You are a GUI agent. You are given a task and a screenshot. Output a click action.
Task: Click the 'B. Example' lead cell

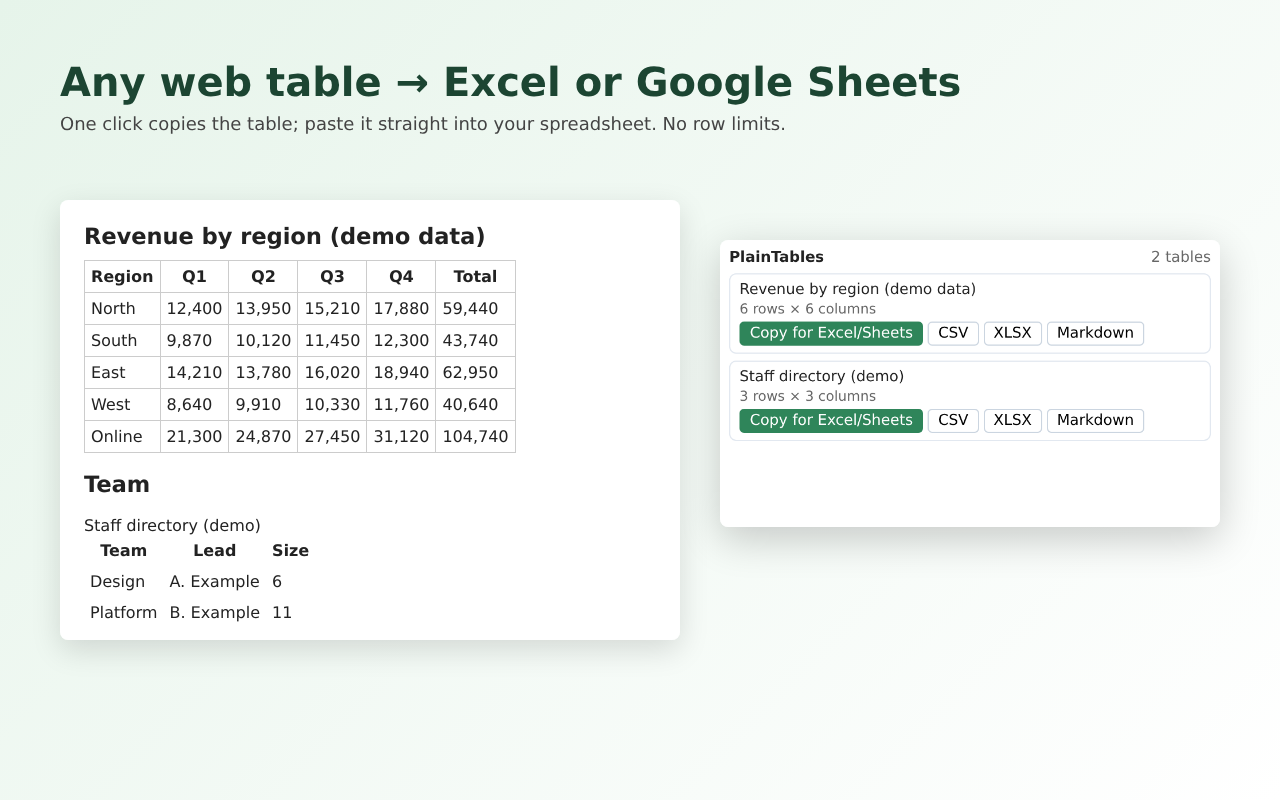(214, 613)
